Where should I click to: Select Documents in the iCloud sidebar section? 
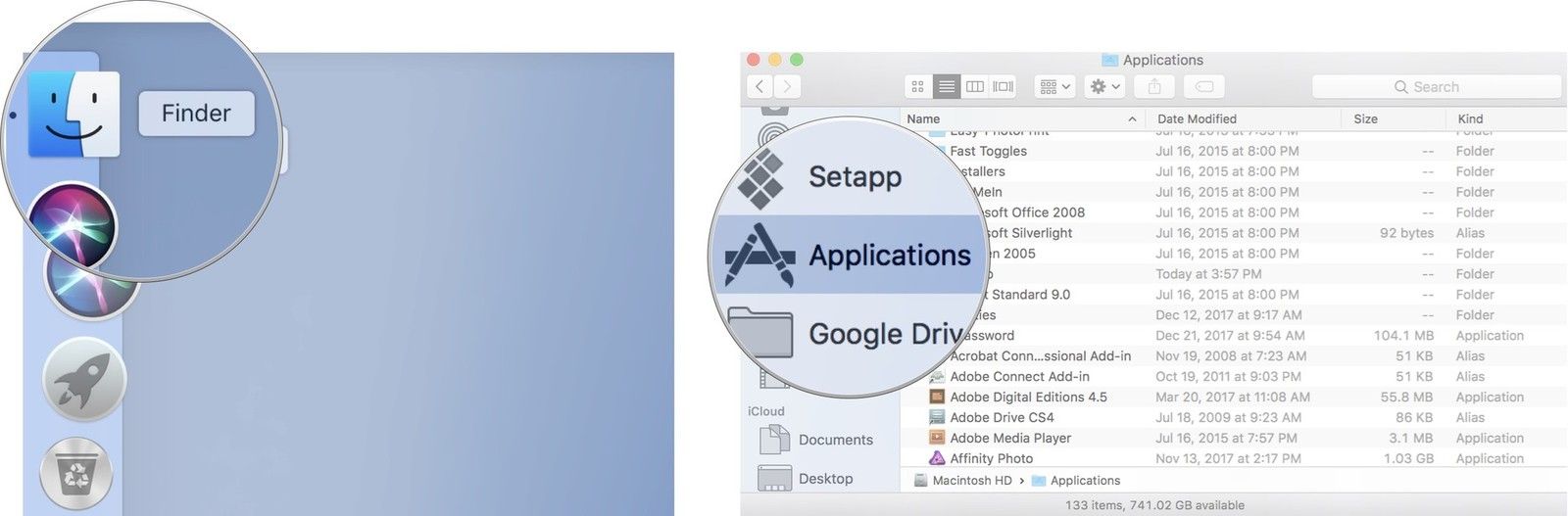835,440
